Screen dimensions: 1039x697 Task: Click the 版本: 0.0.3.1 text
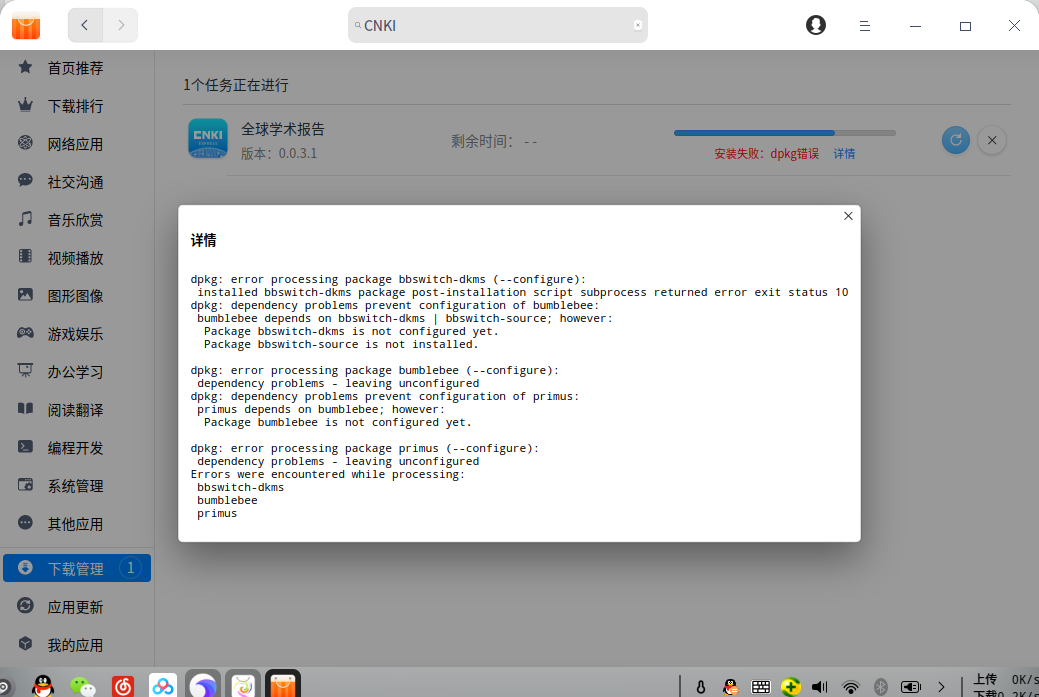tap(279, 154)
